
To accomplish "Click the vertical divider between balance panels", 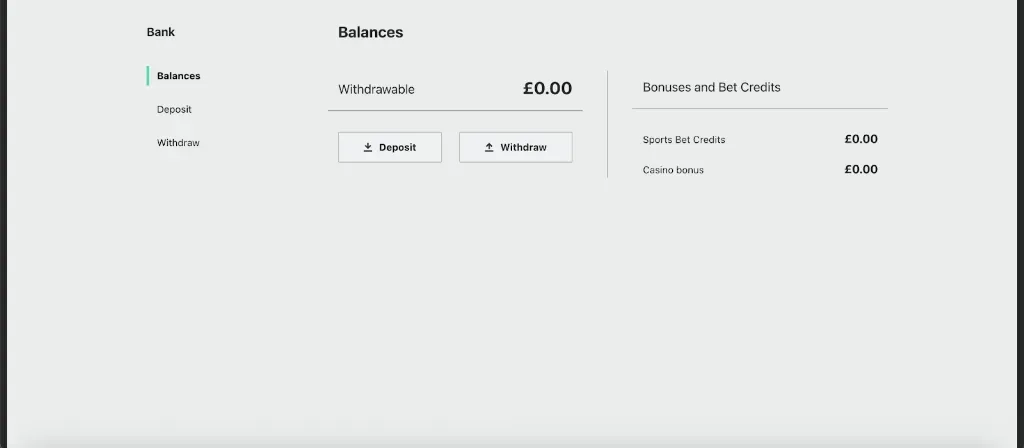I will point(607,124).
